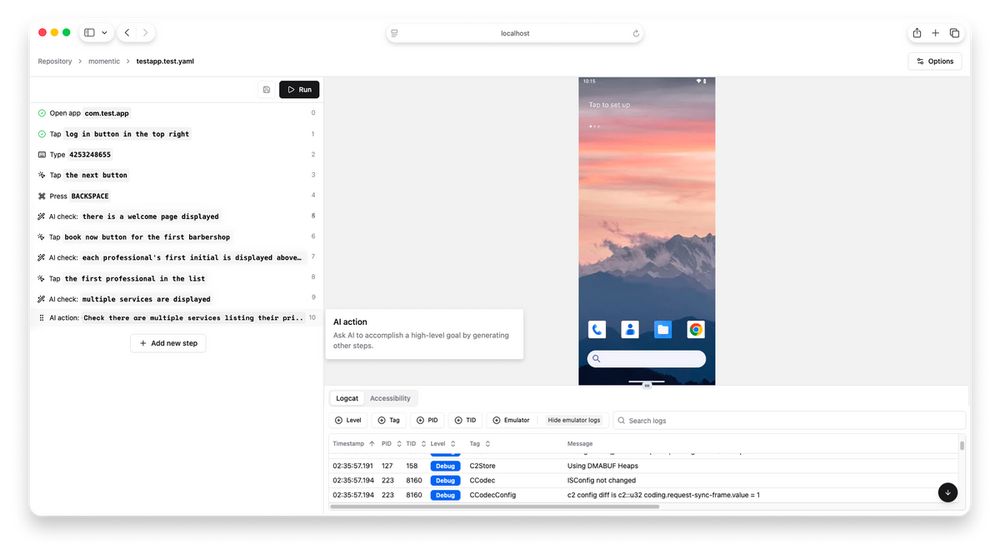Image resolution: width=1000 pixels, height=548 pixels.
Task: Open the momentic breadcrumb link
Action: point(104,61)
